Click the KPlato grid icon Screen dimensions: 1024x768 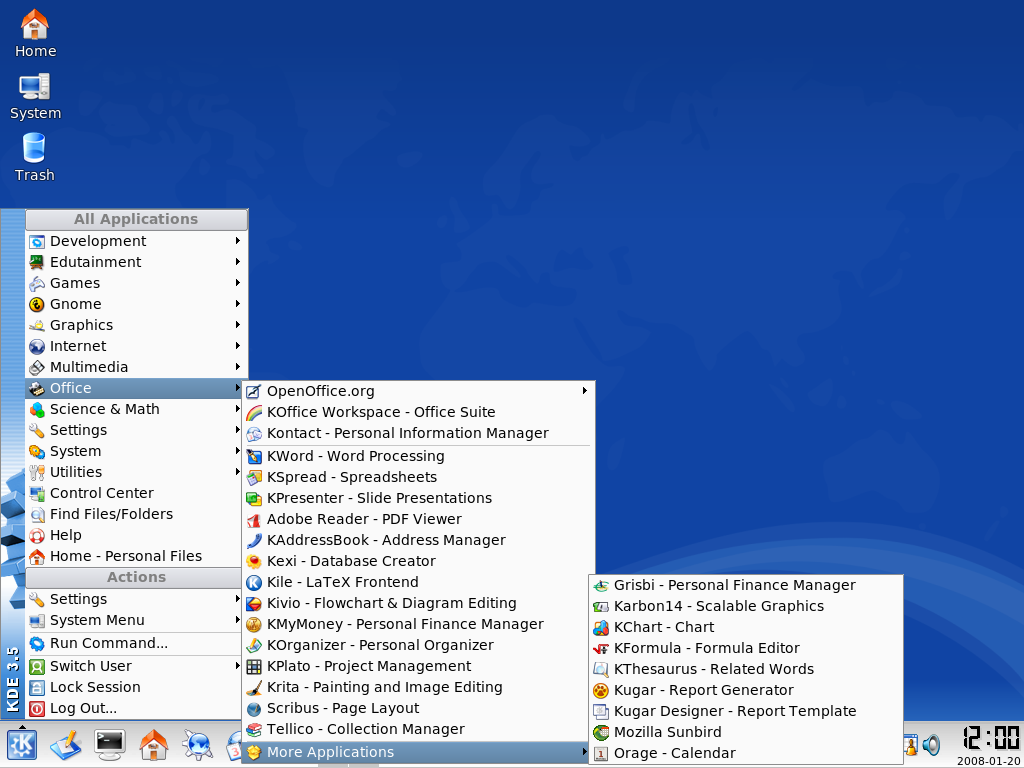click(254, 666)
